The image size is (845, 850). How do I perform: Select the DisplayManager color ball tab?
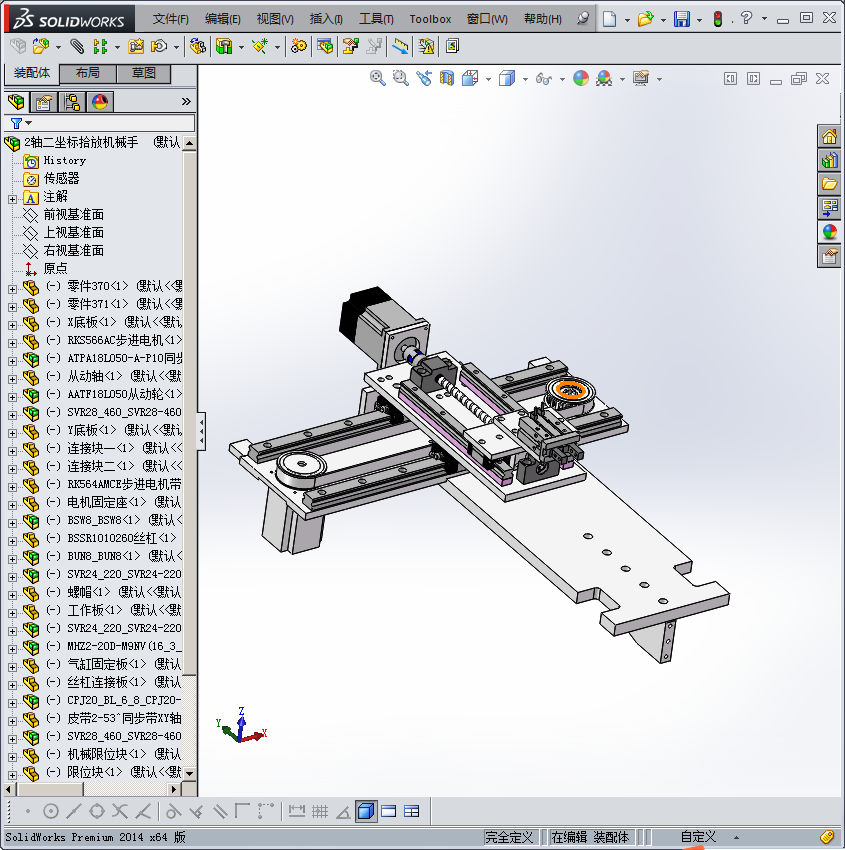100,102
